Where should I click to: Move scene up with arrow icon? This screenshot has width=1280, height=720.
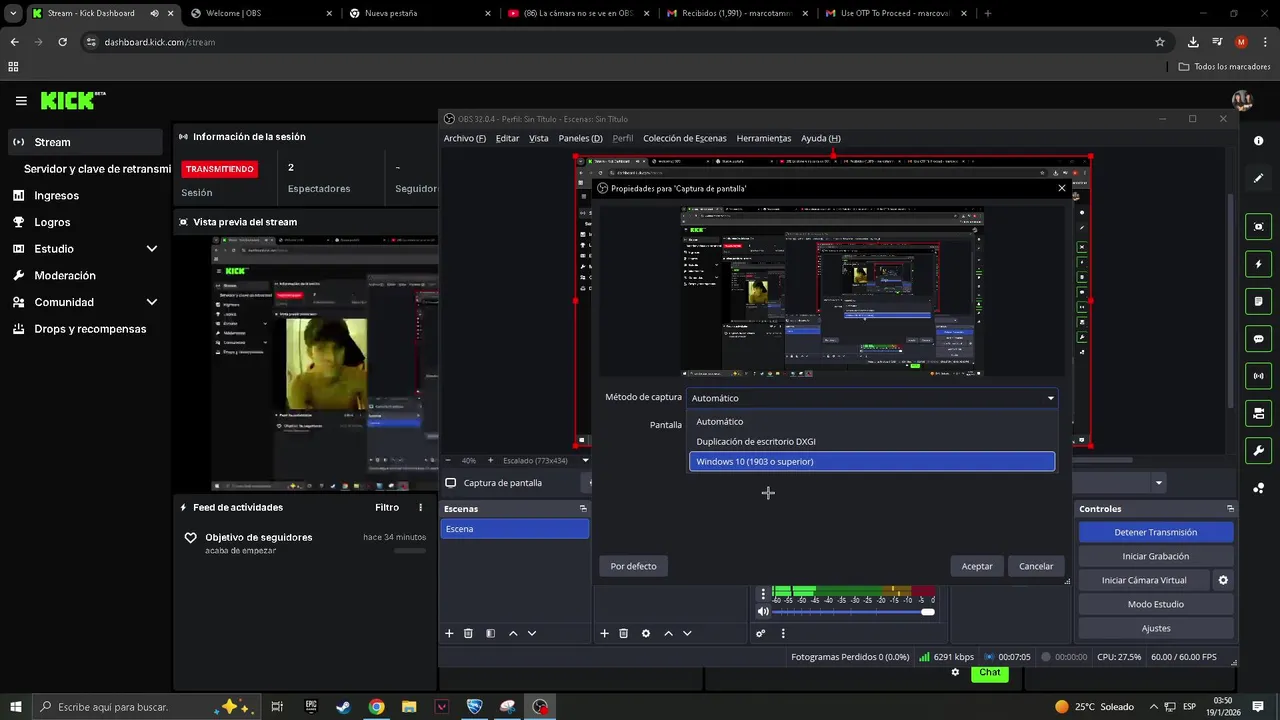(x=513, y=633)
